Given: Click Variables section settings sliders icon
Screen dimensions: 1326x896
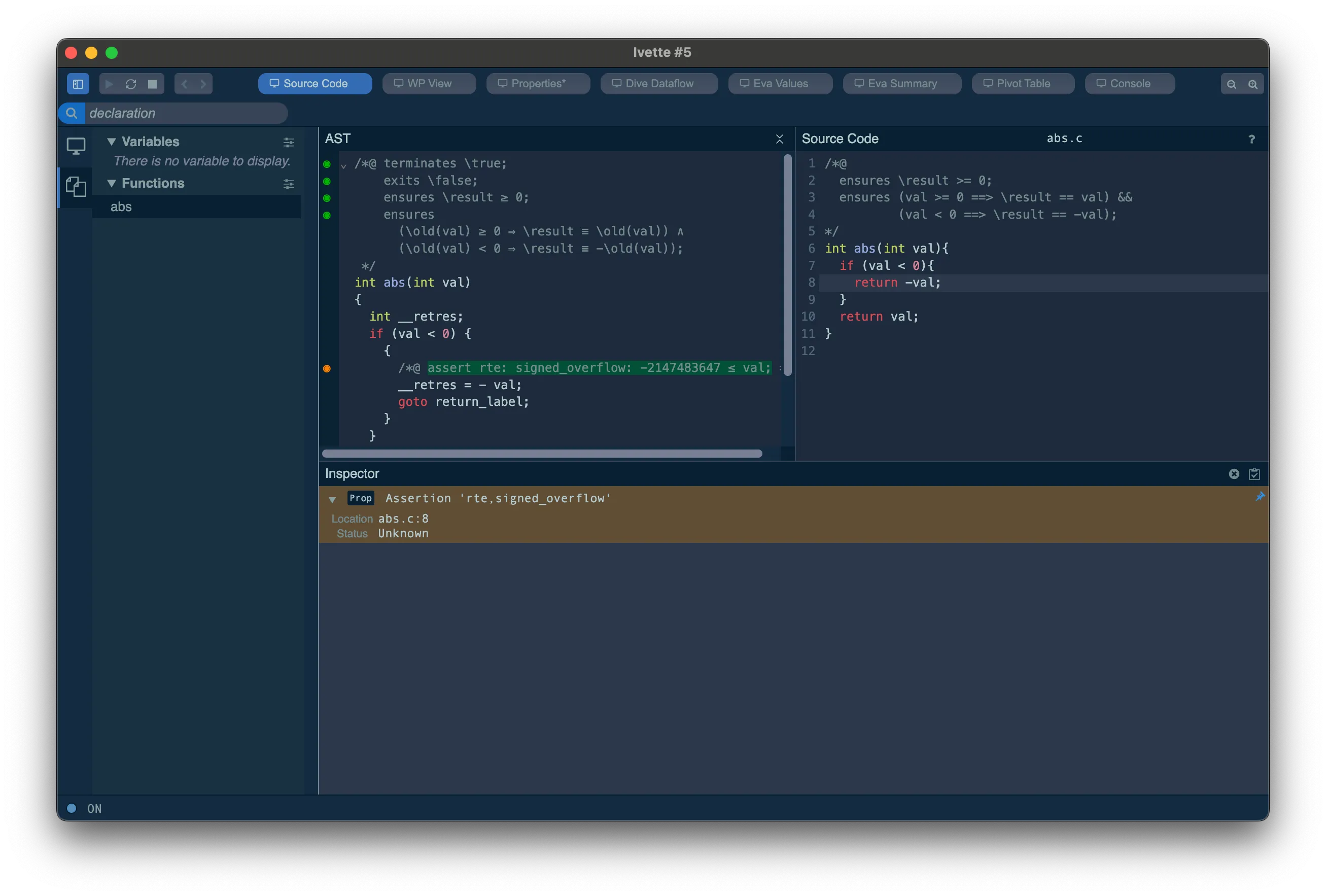Looking at the screenshot, I should (x=289, y=142).
